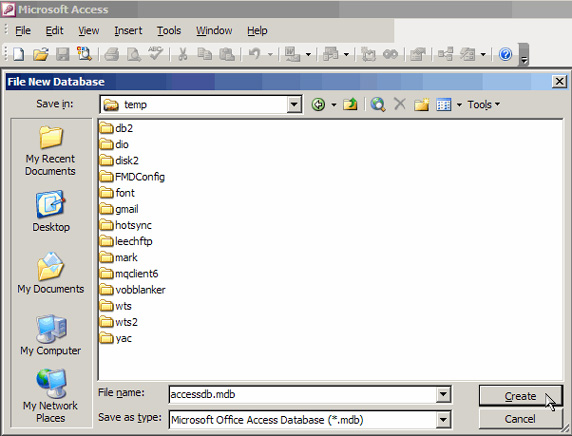Select the leechftp folder
The width and height of the screenshot is (572, 436).
coord(126,241)
